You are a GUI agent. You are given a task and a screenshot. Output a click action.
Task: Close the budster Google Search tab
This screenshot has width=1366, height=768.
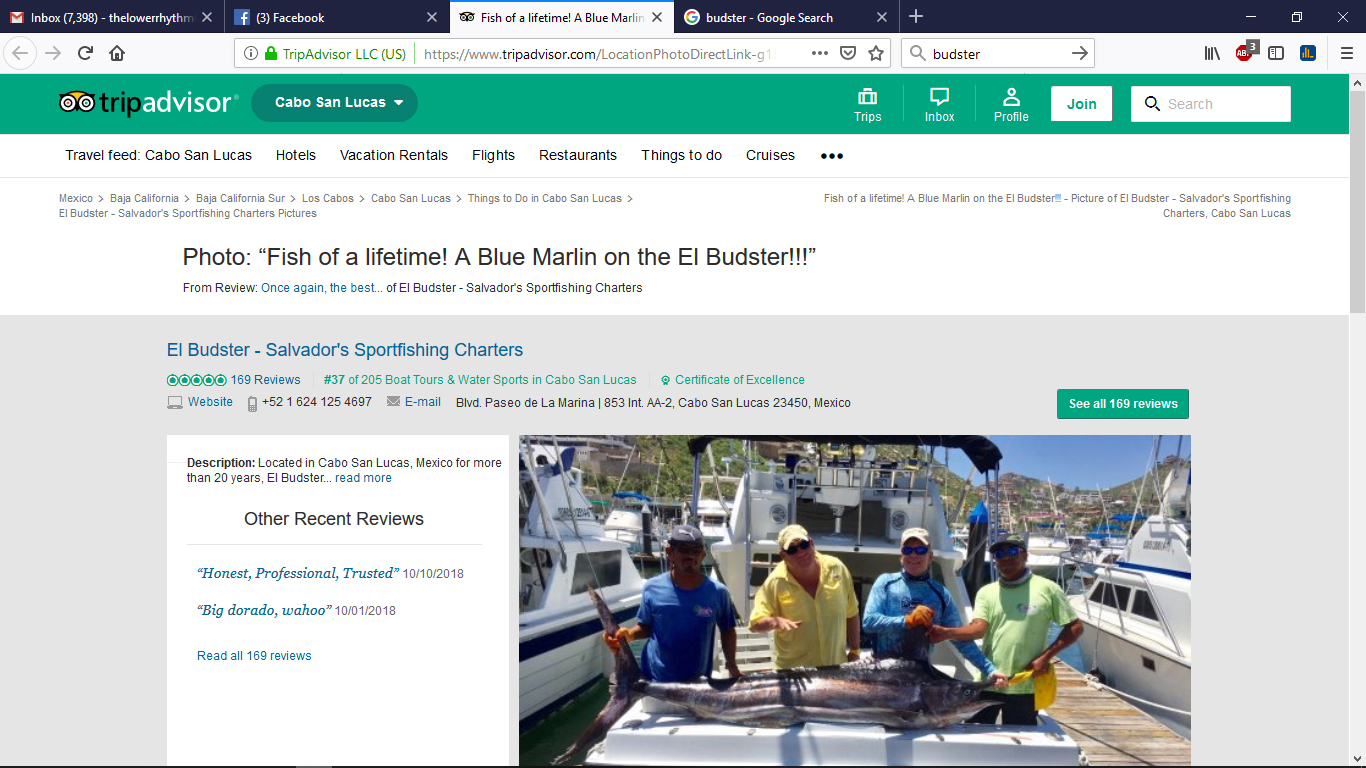pos(882,17)
